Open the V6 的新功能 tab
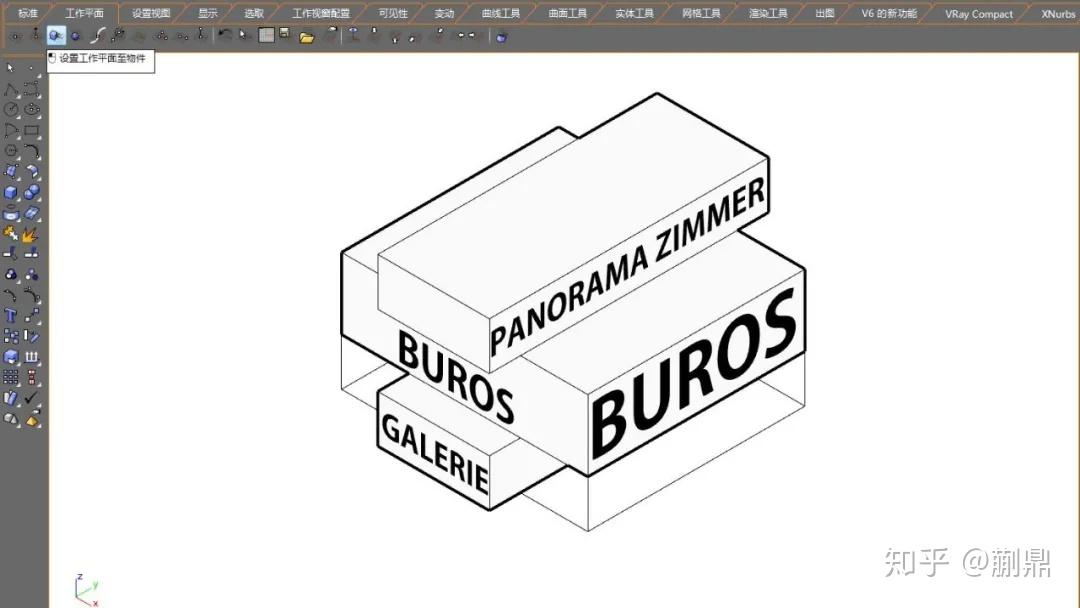 pyautogui.click(x=889, y=13)
